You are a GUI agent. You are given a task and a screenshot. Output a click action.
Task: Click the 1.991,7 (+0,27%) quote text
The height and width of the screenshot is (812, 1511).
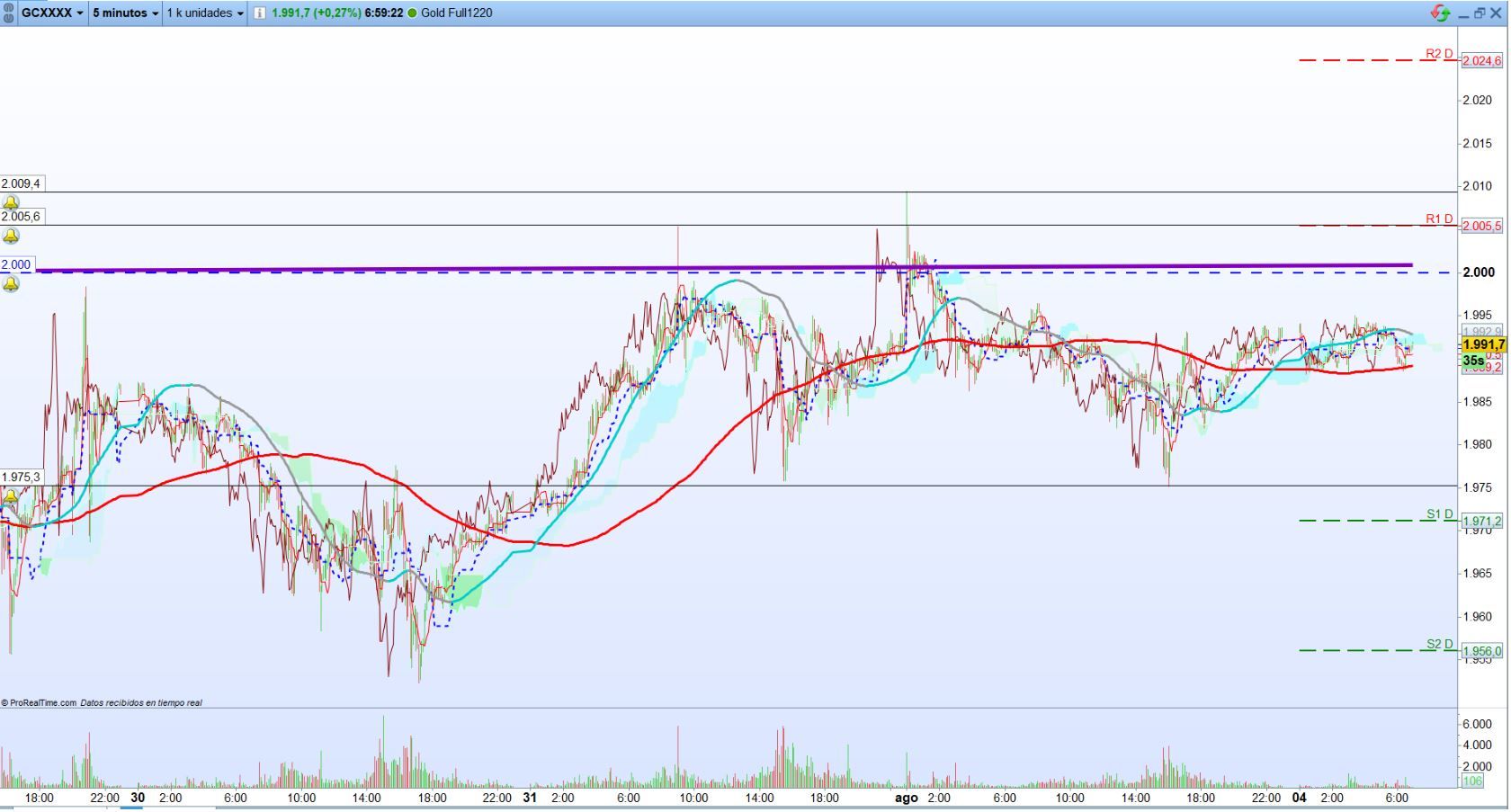click(316, 13)
